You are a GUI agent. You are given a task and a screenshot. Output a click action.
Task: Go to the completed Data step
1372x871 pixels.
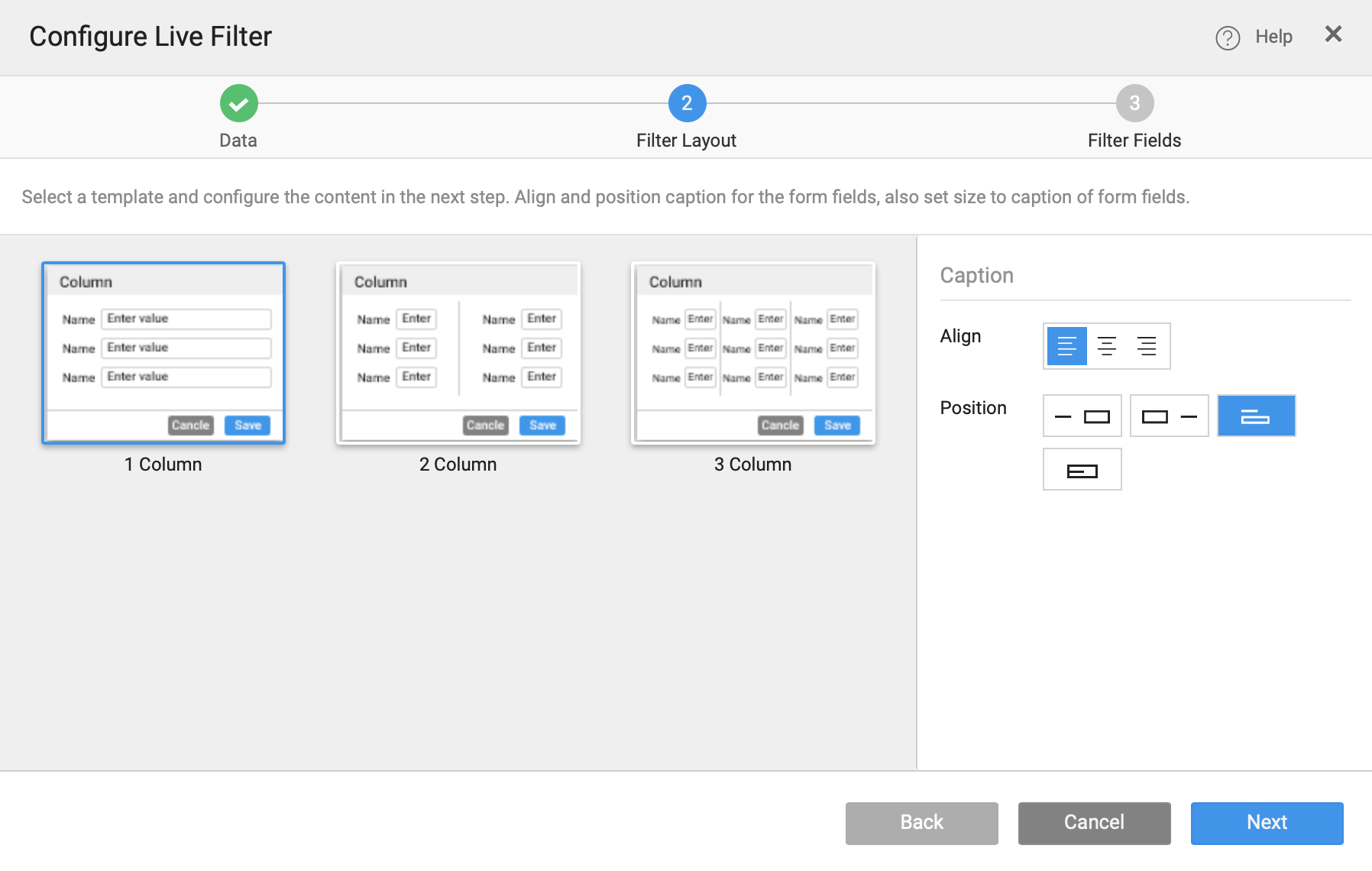point(239,103)
